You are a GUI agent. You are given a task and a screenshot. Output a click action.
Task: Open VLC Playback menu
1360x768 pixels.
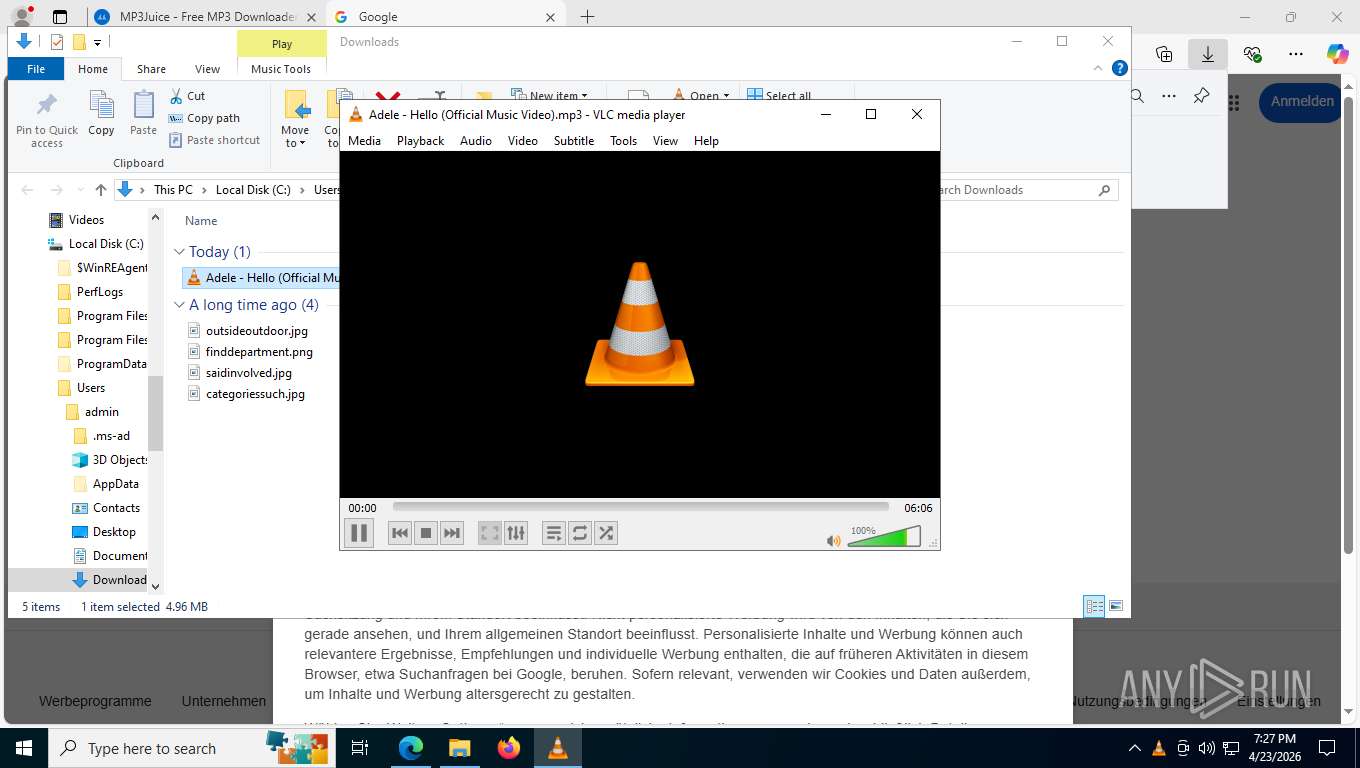(420, 141)
